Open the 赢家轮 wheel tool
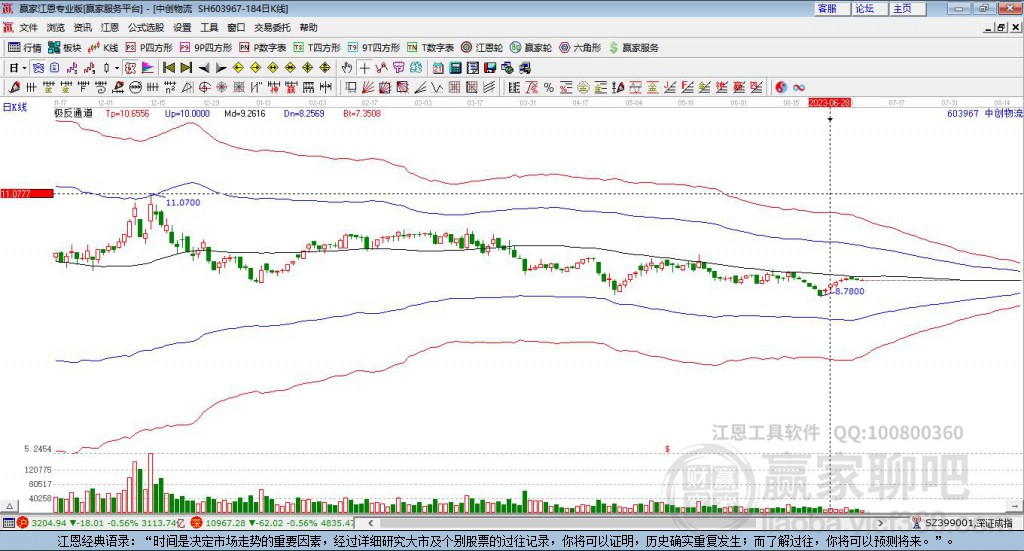 click(x=530, y=48)
